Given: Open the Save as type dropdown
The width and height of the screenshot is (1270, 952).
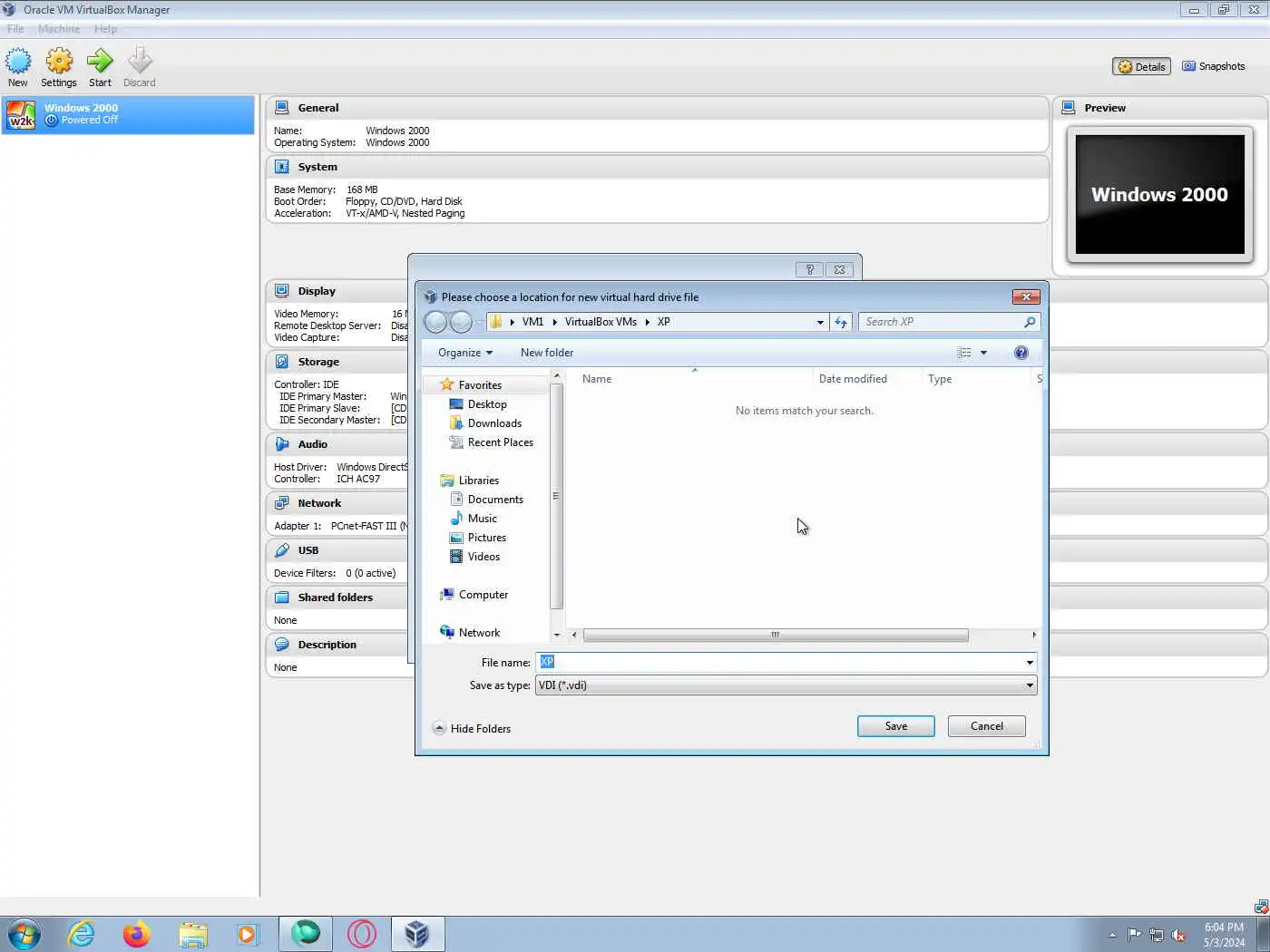Looking at the screenshot, I should (x=786, y=685).
